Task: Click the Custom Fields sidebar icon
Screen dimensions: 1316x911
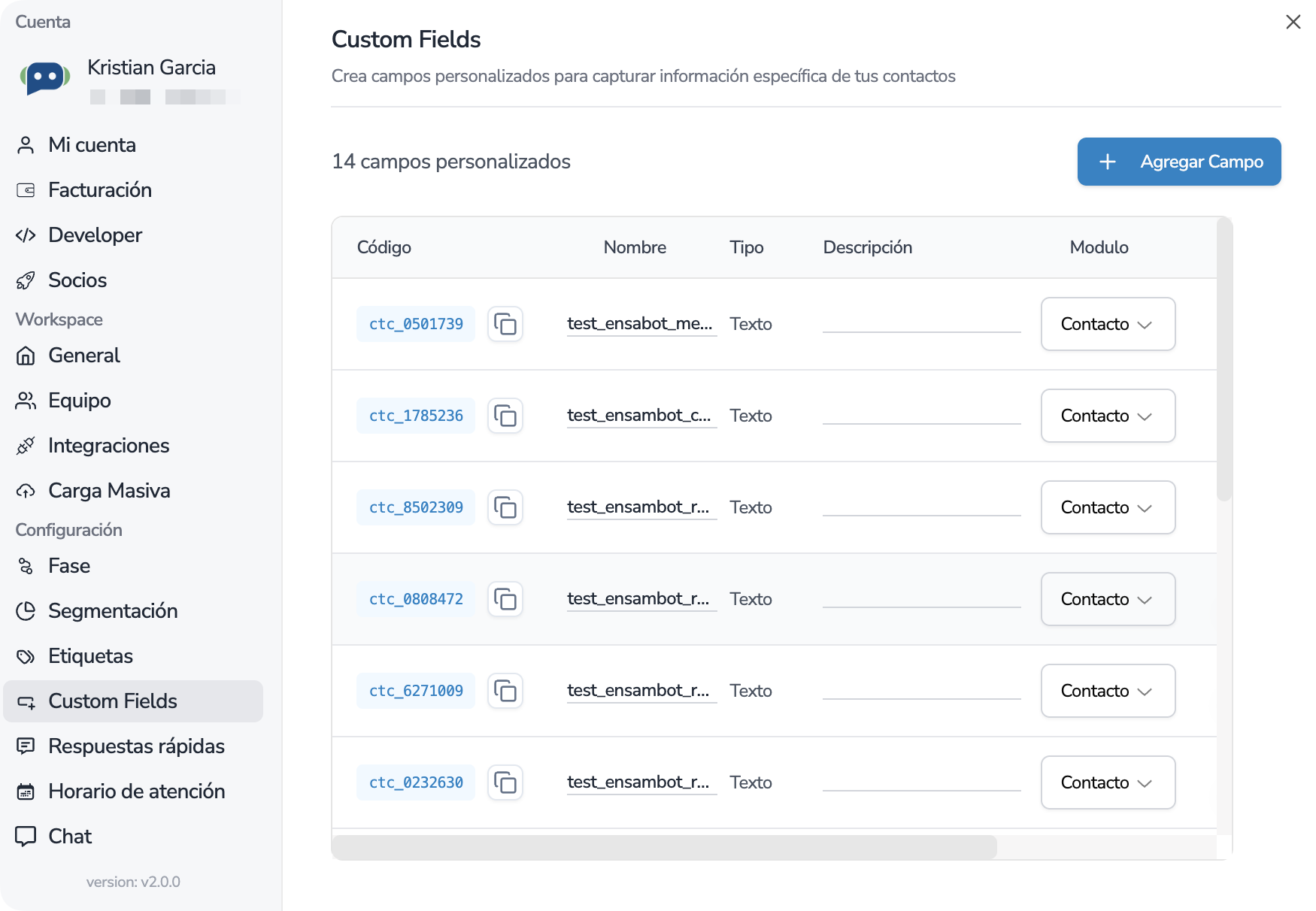Action: pyautogui.click(x=26, y=702)
